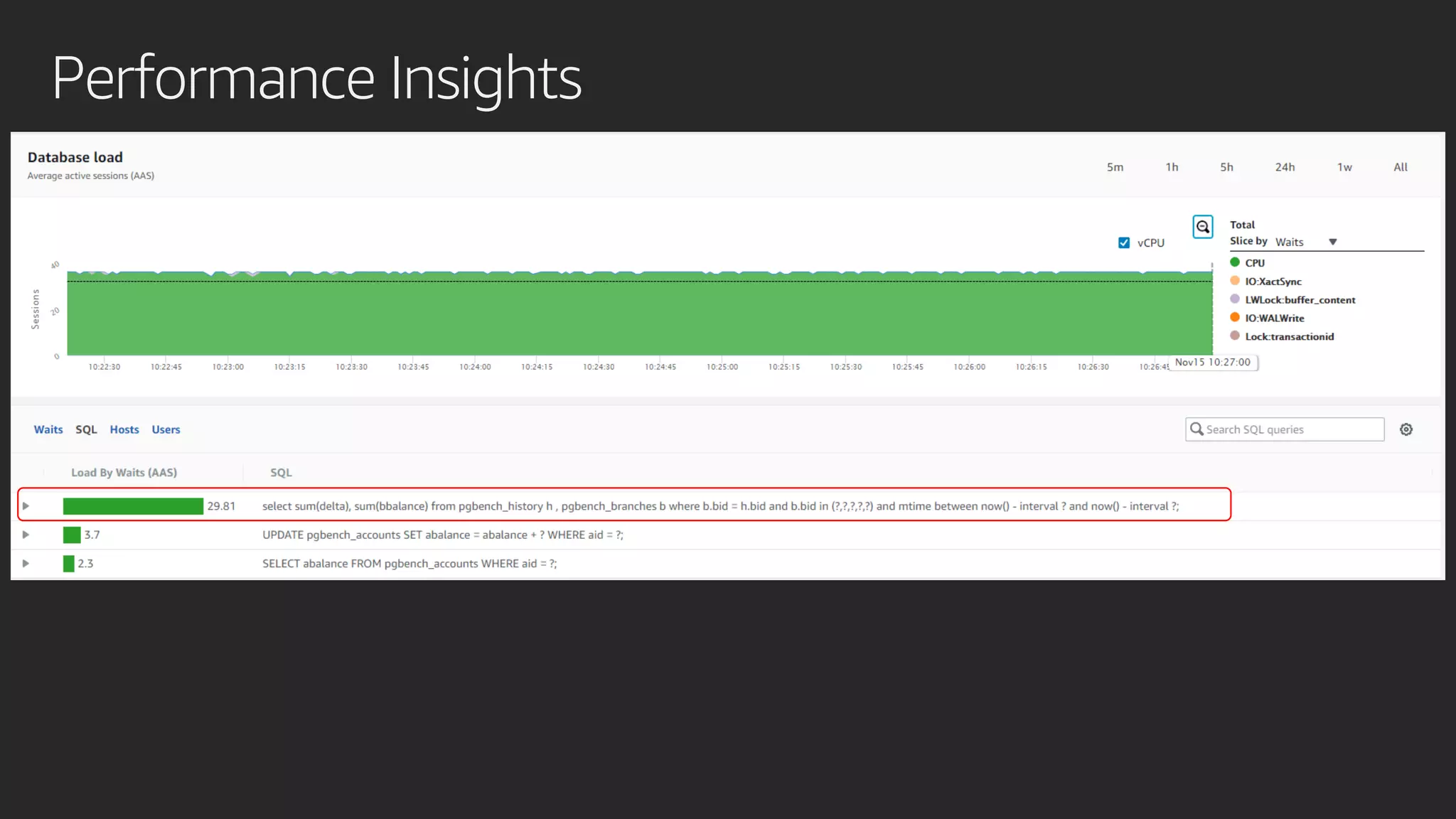
Task: Select the 24h time range
Action: point(1285,167)
